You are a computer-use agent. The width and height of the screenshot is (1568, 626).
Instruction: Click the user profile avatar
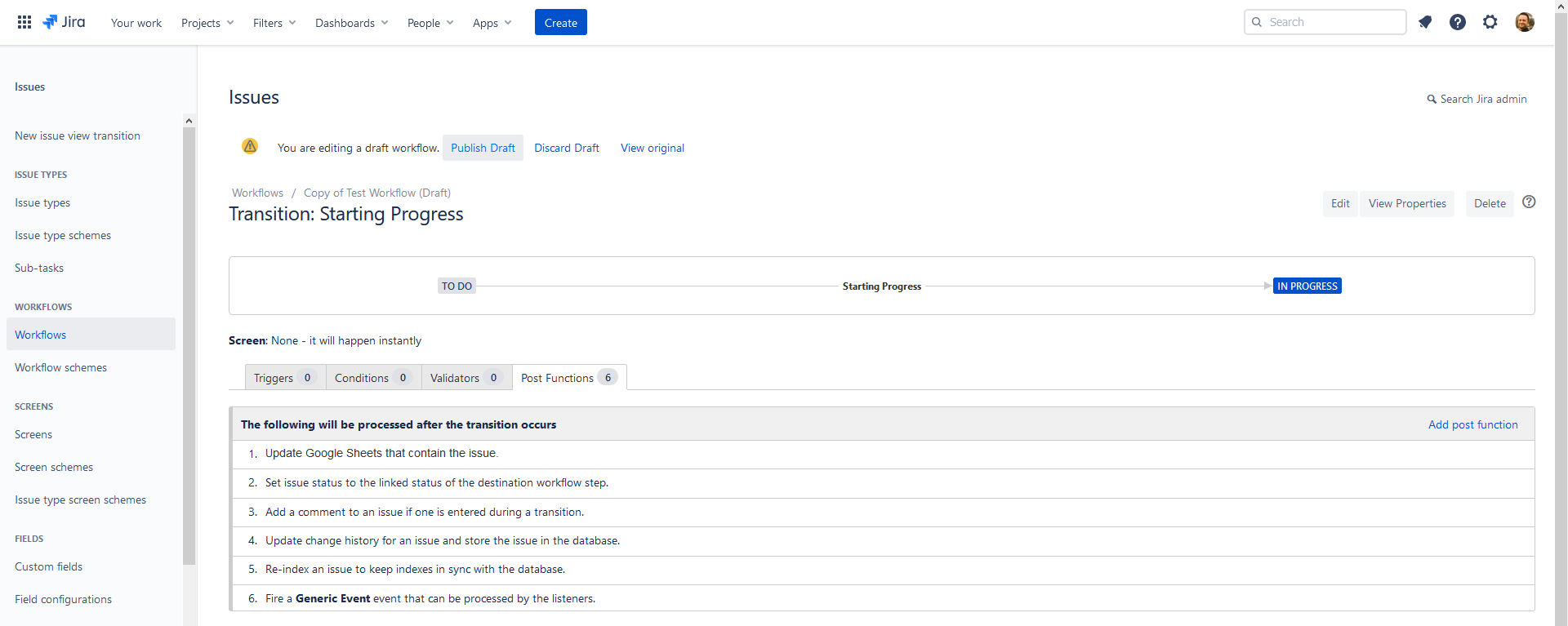pos(1524,22)
